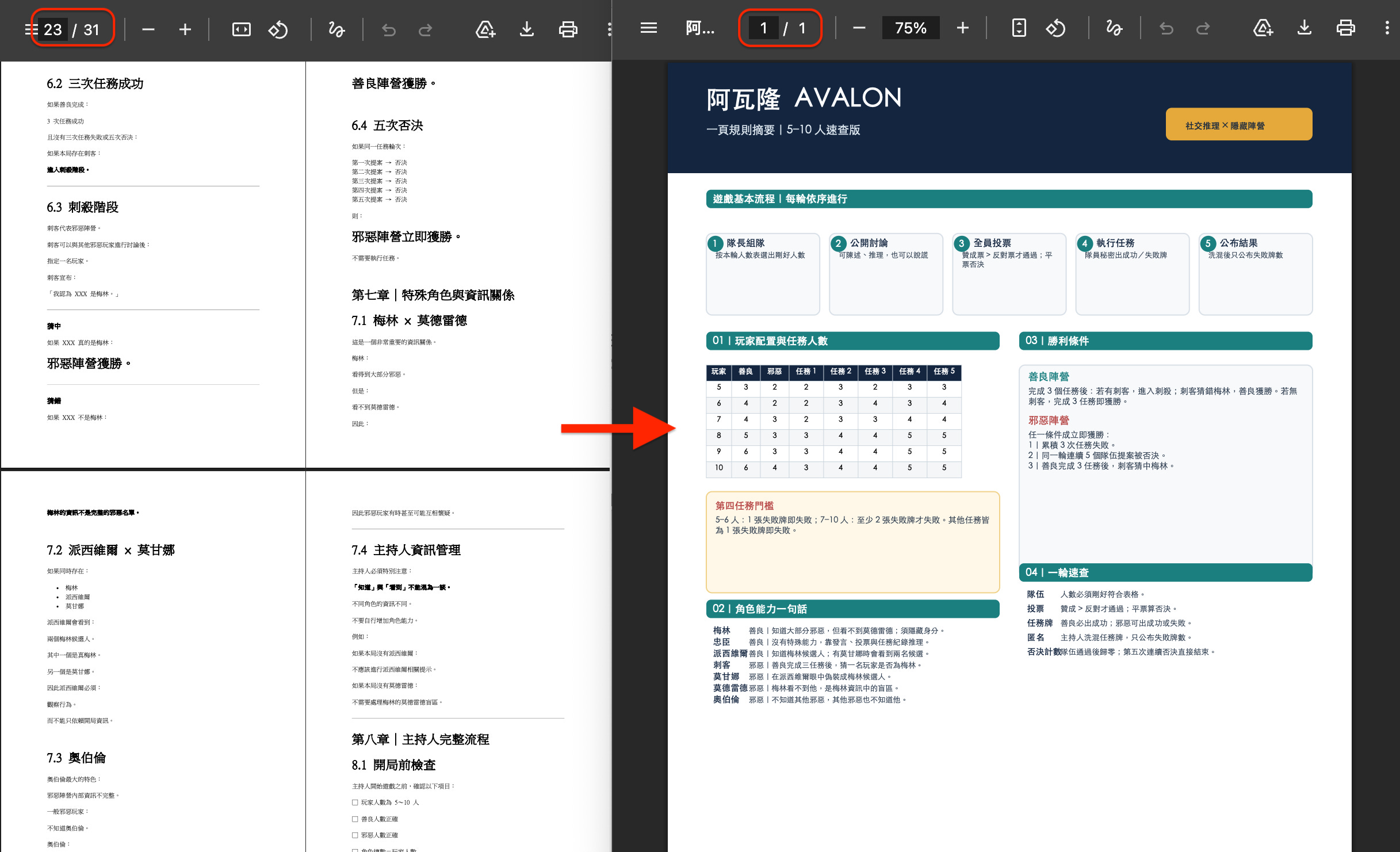The width and height of the screenshot is (1400, 852).
Task: Zoom in in right PDF viewer
Action: (962, 28)
